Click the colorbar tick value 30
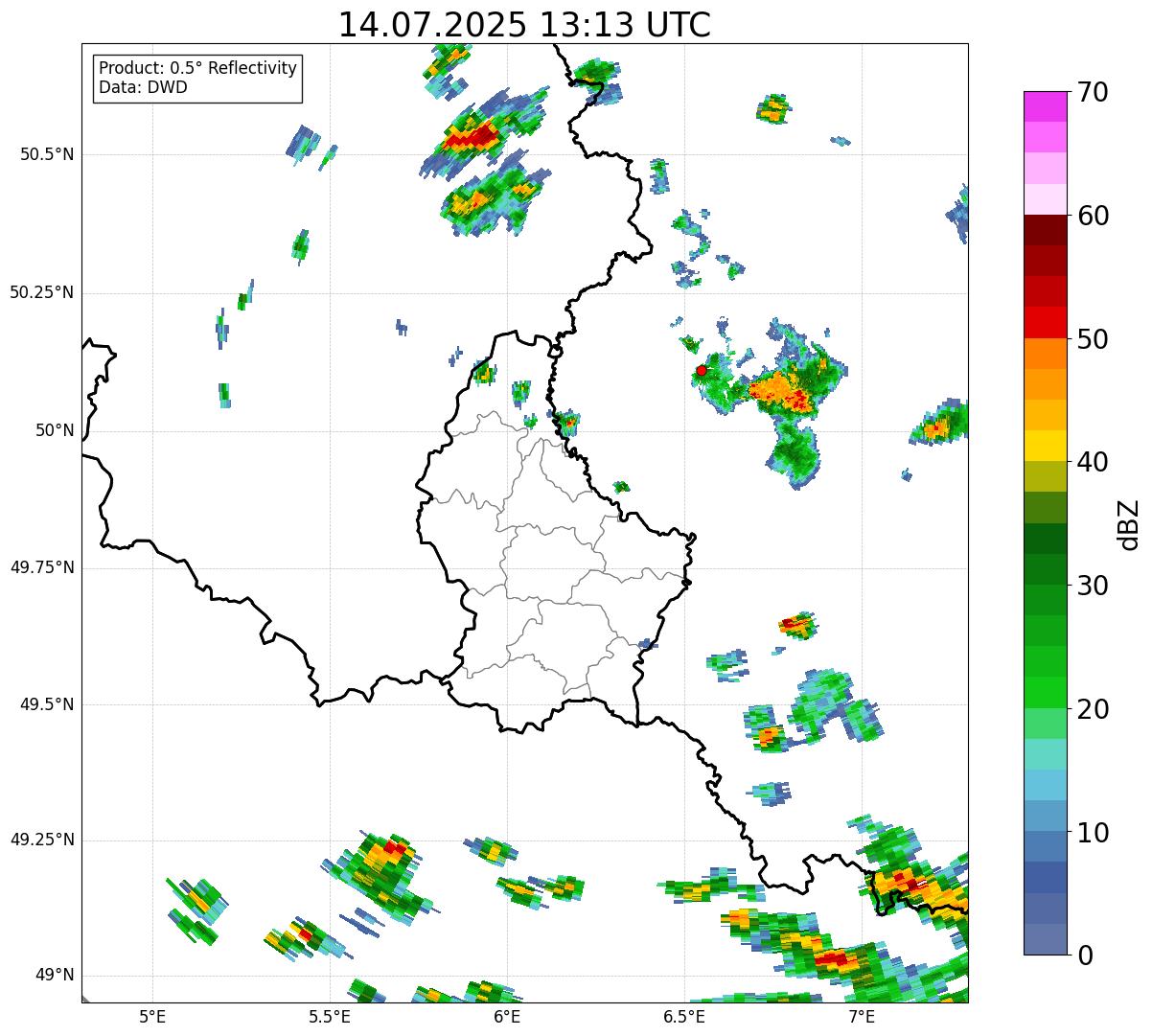The width and height of the screenshot is (1152, 1036). point(1093,586)
